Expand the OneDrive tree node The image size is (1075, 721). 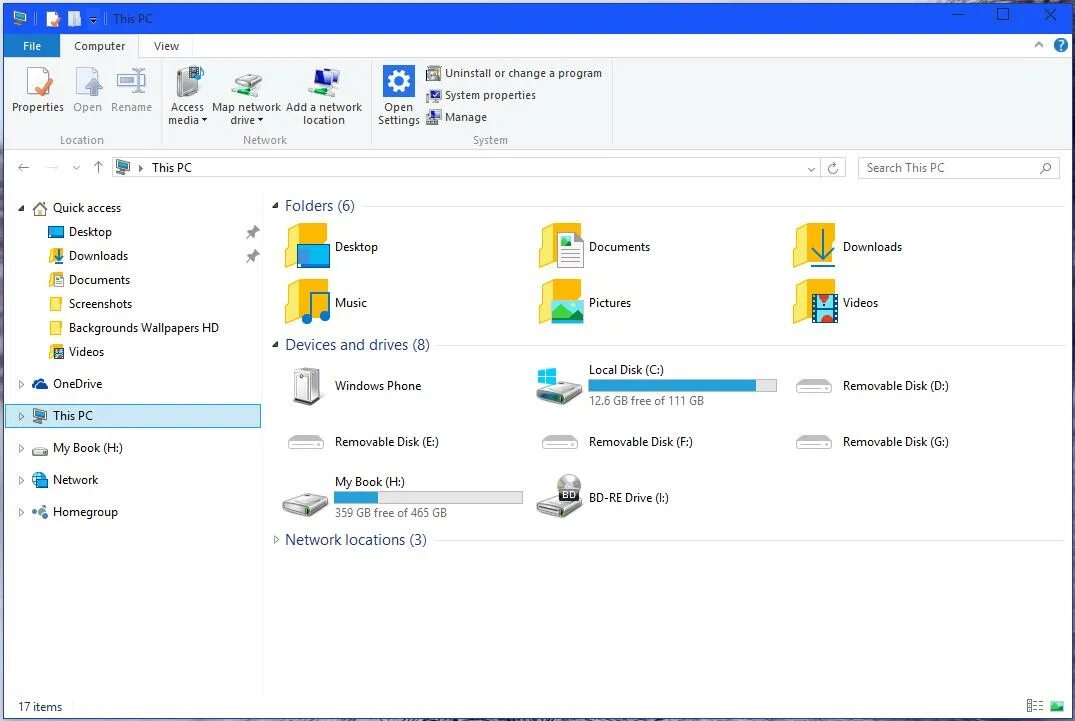[x=21, y=384]
